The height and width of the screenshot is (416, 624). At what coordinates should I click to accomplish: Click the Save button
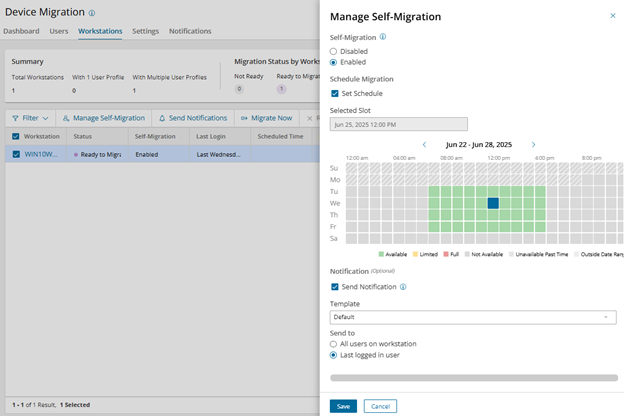coord(343,406)
